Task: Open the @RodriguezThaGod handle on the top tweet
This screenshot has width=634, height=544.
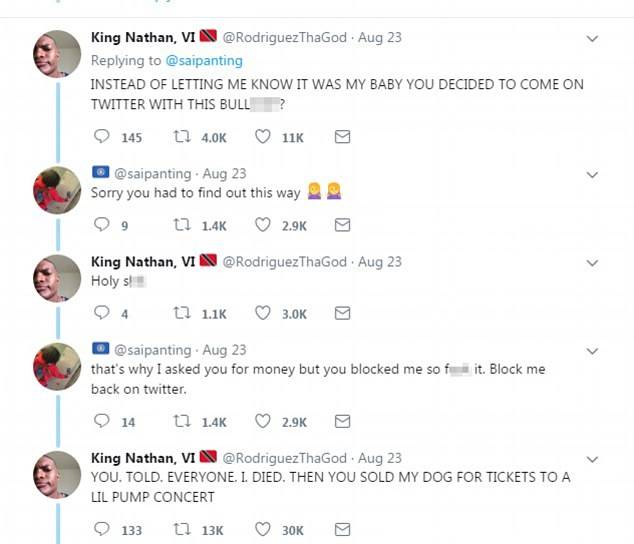Action: pyautogui.click(x=285, y=37)
